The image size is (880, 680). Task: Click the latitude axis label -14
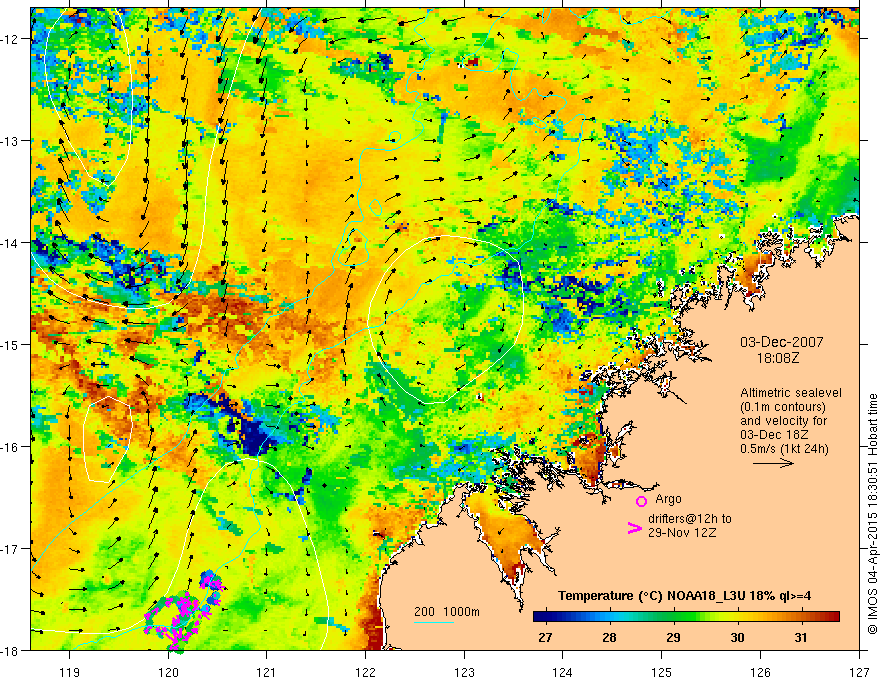pos(11,243)
